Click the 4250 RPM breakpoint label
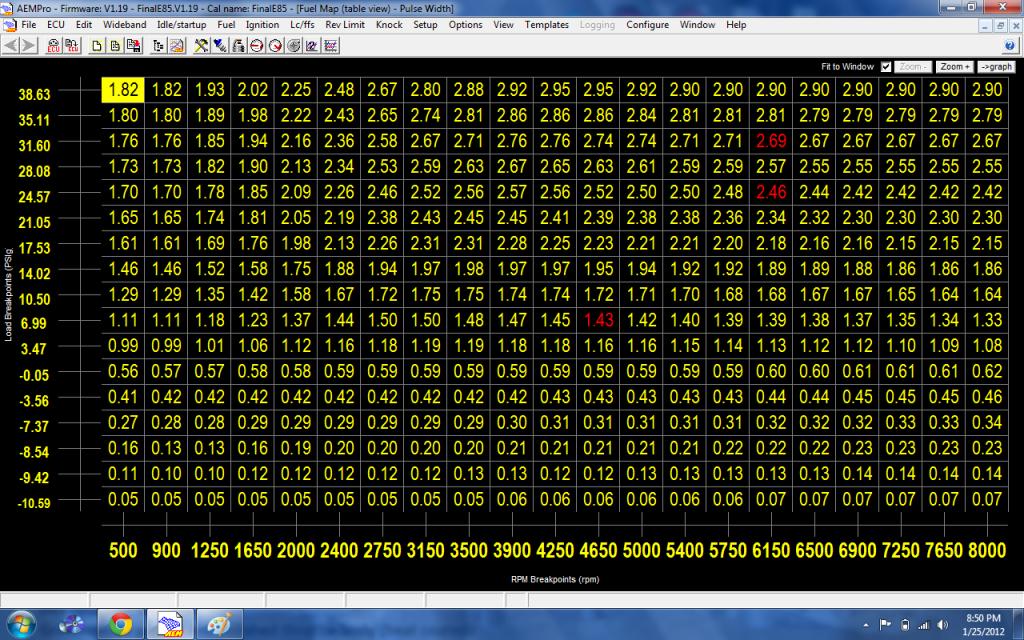1024x640 pixels. point(555,551)
